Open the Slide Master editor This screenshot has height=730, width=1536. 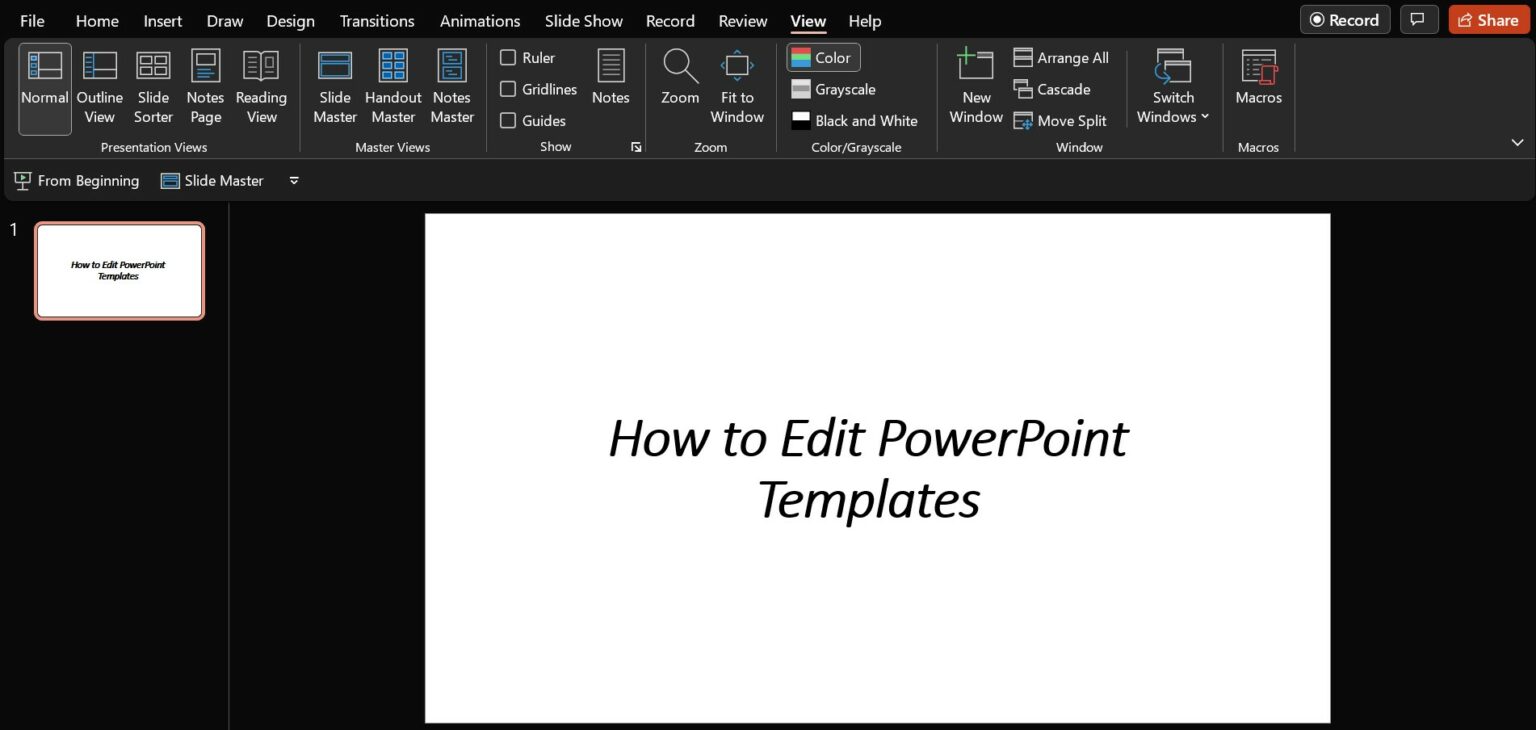[334, 85]
